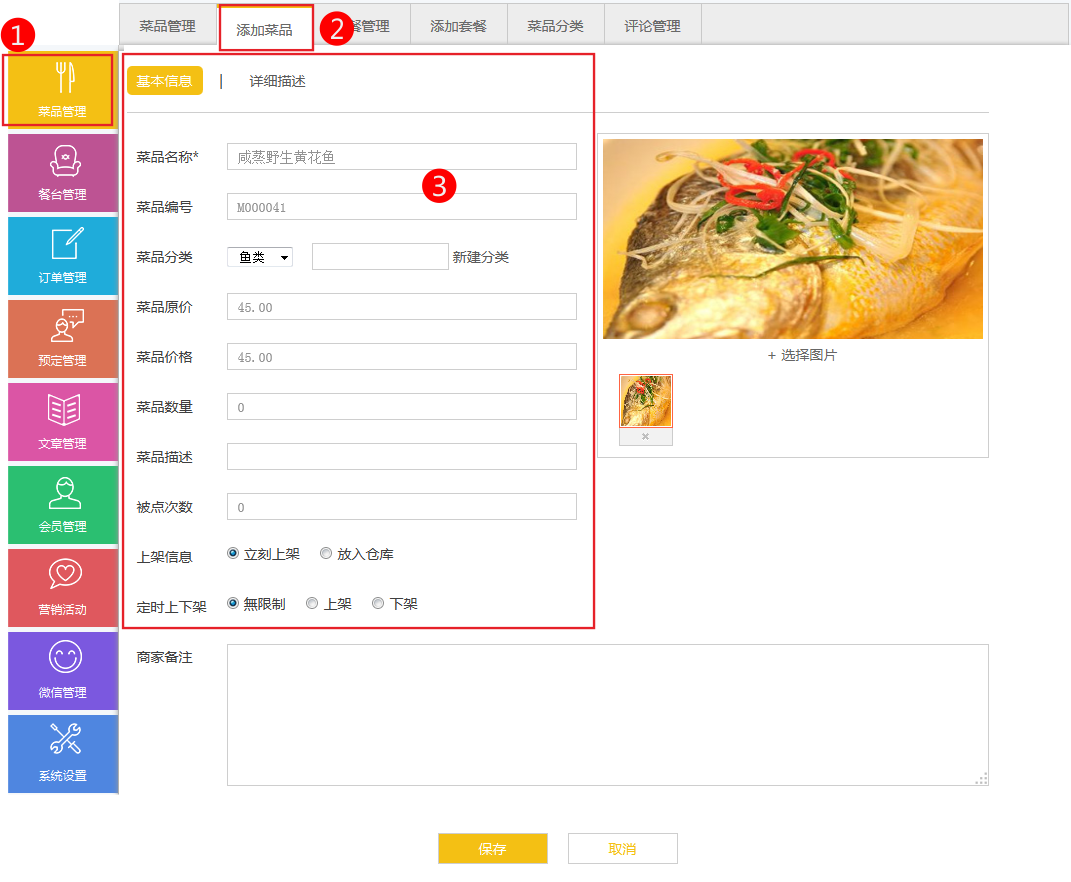Viewport: 1071px width, 882px height.
Task: Switch to the 菜品分类 tab
Action: pos(555,26)
